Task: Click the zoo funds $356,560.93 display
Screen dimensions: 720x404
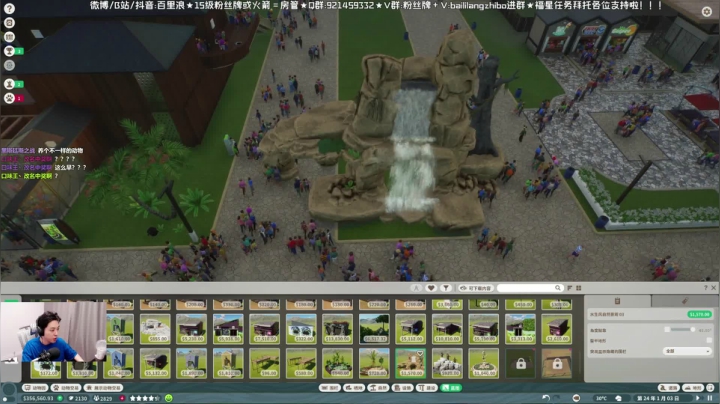Action: pyautogui.click(x=39, y=398)
